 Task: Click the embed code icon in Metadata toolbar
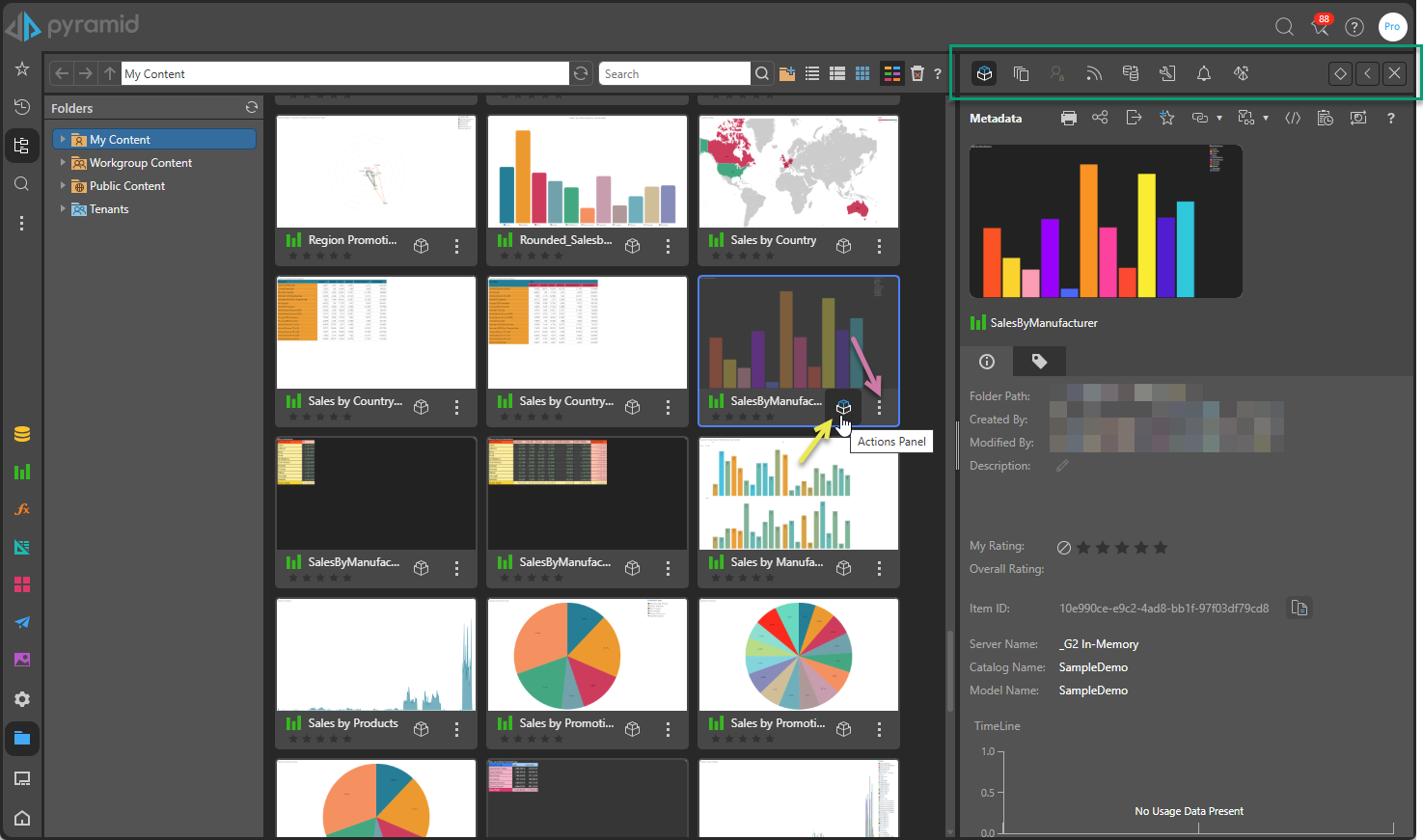[1293, 118]
